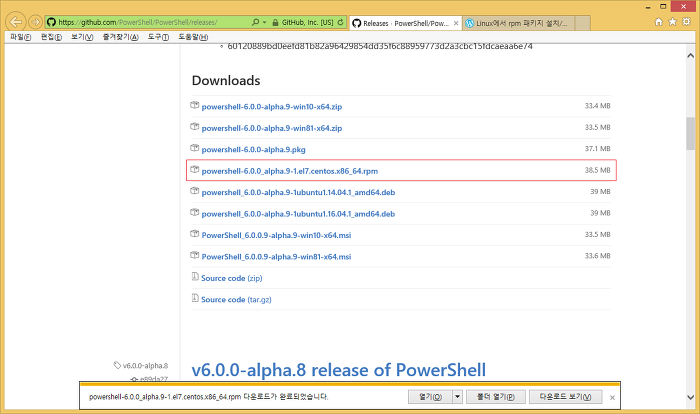Open the 도움말(H) menu
The height and width of the screenshot is (414, 700).
[x=193, y=37]
